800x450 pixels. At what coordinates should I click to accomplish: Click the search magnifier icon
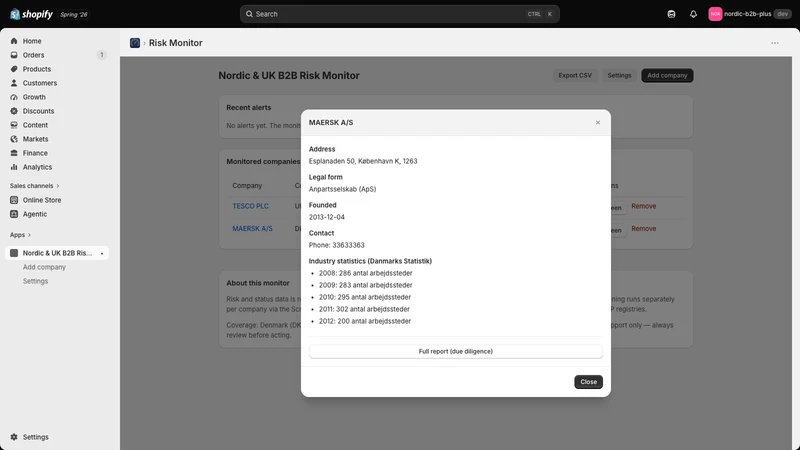[249, 14]
